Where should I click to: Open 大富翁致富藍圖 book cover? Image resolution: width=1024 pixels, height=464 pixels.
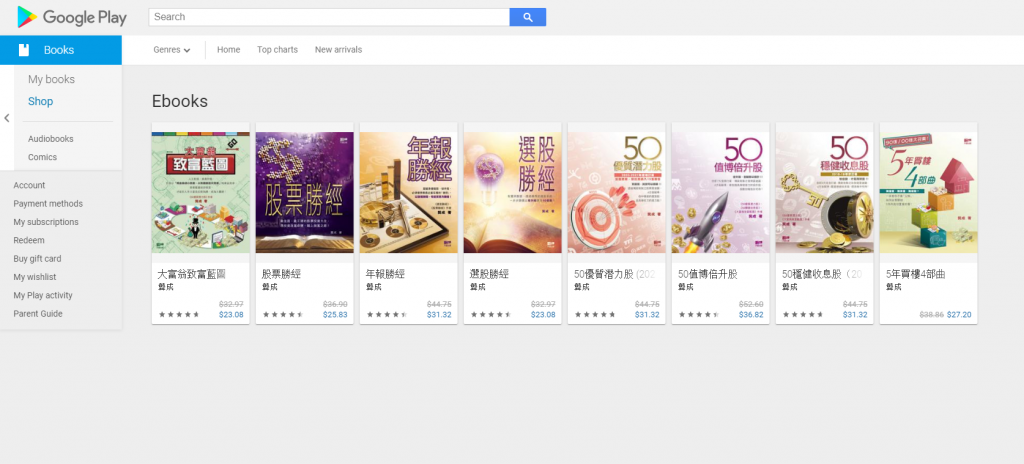click(x=200, y=192)
